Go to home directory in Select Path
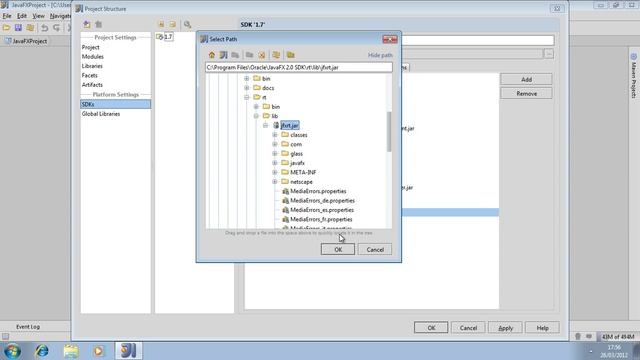Screen dimensions: 640x360 211,55
